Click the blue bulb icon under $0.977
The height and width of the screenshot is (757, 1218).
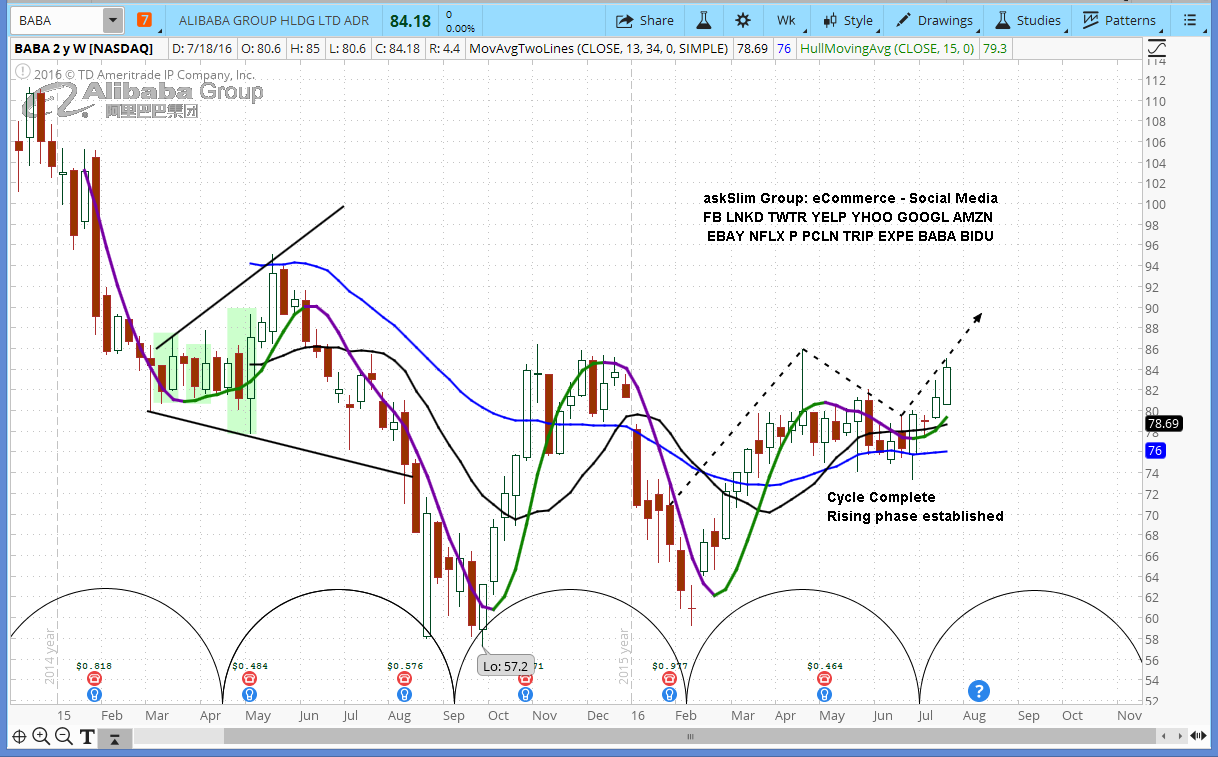669,693
